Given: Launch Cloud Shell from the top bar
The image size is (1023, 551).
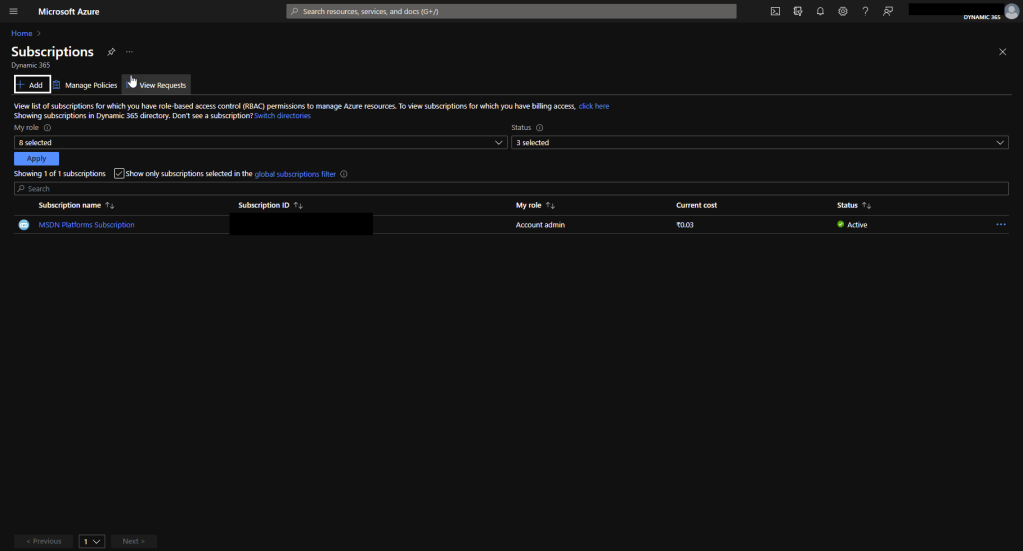Looking at the screenshot, I should [775, 12].
